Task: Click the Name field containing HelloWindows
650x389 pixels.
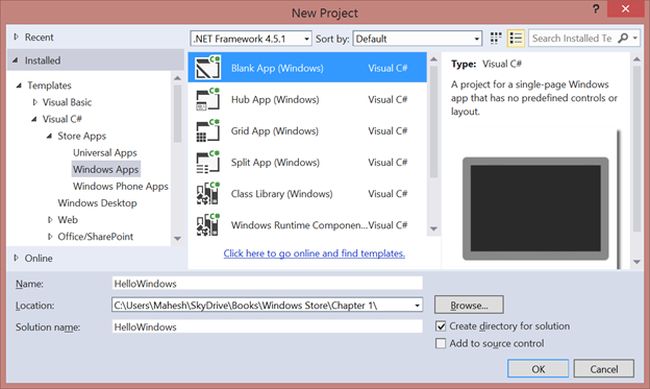Action: coord(267,284)
